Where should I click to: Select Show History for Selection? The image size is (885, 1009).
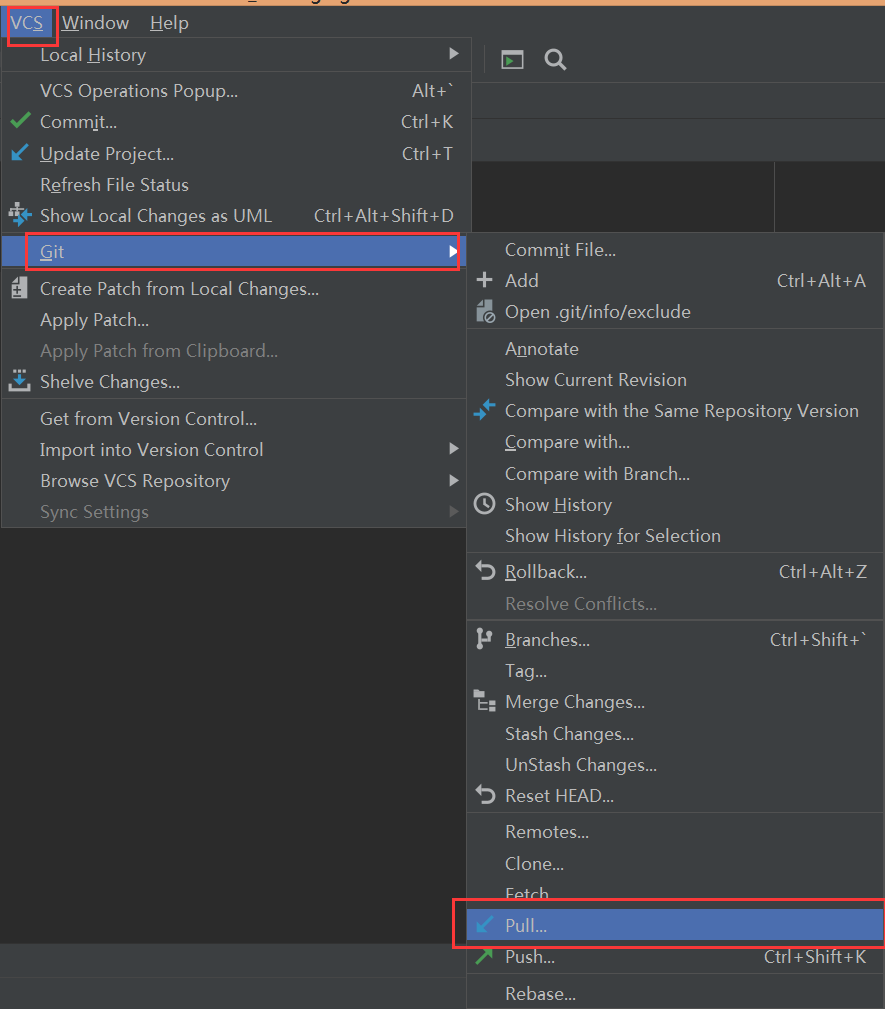point(675,535)
